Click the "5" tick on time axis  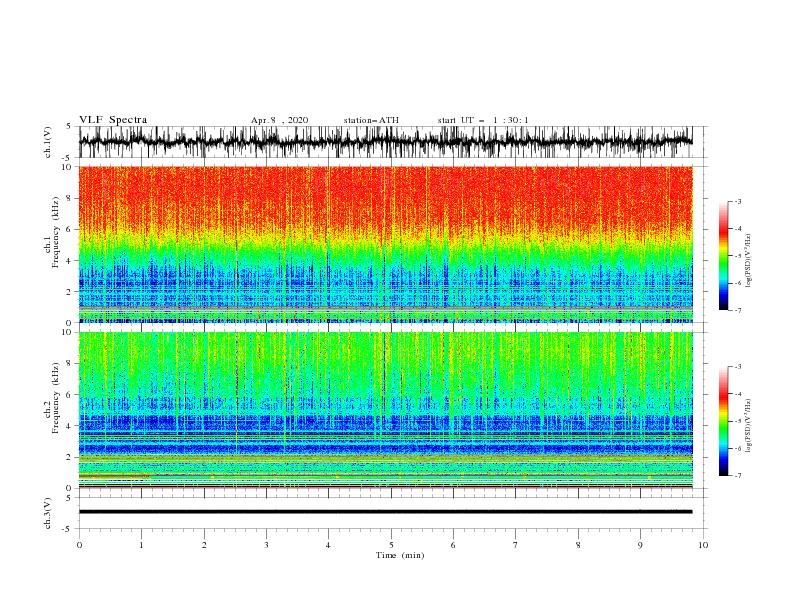tap(391, 545)
